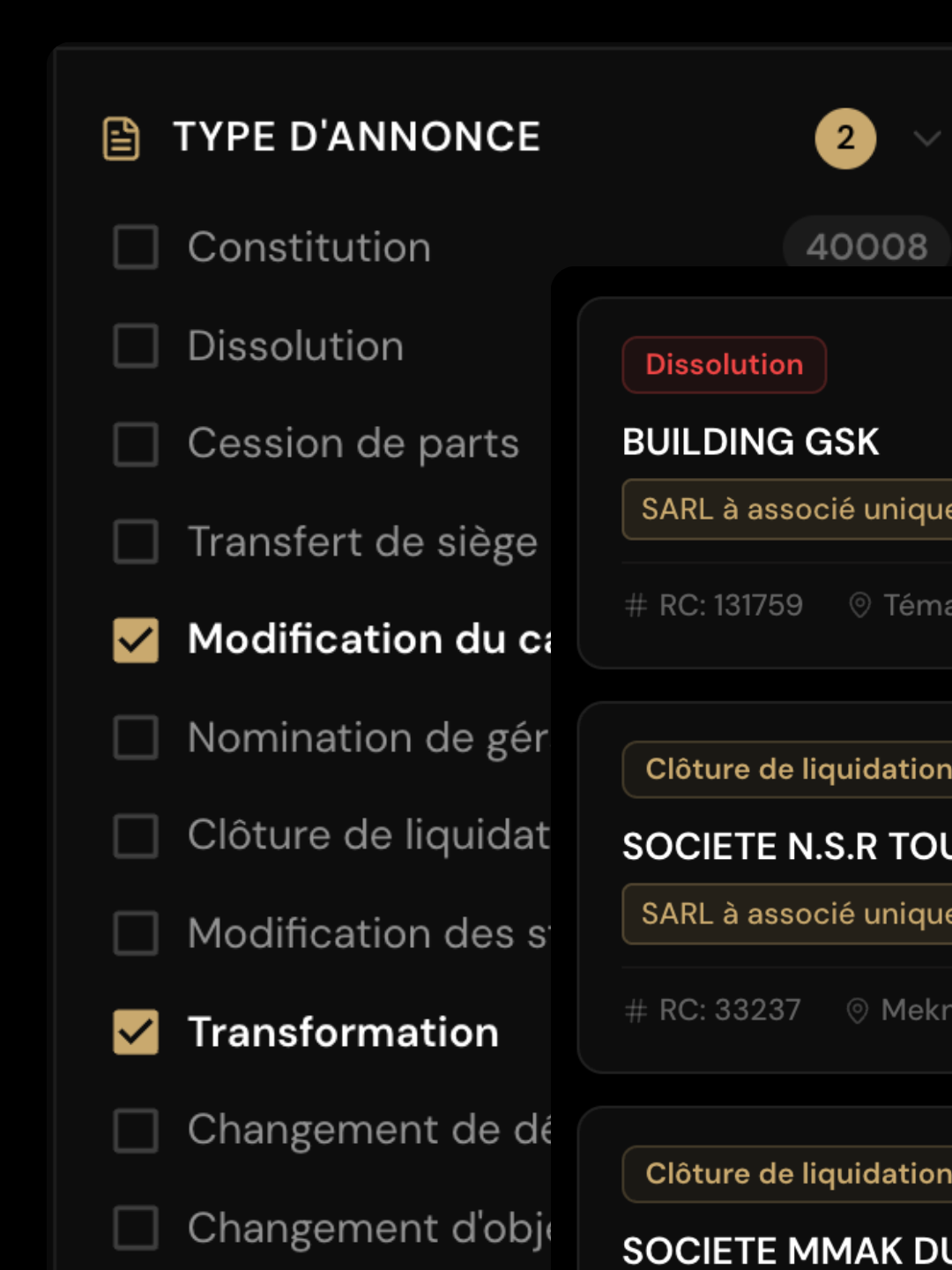Enable the Constitution filter
The width and height of the screenshot is (952, 1270).
tap(135, 248)
